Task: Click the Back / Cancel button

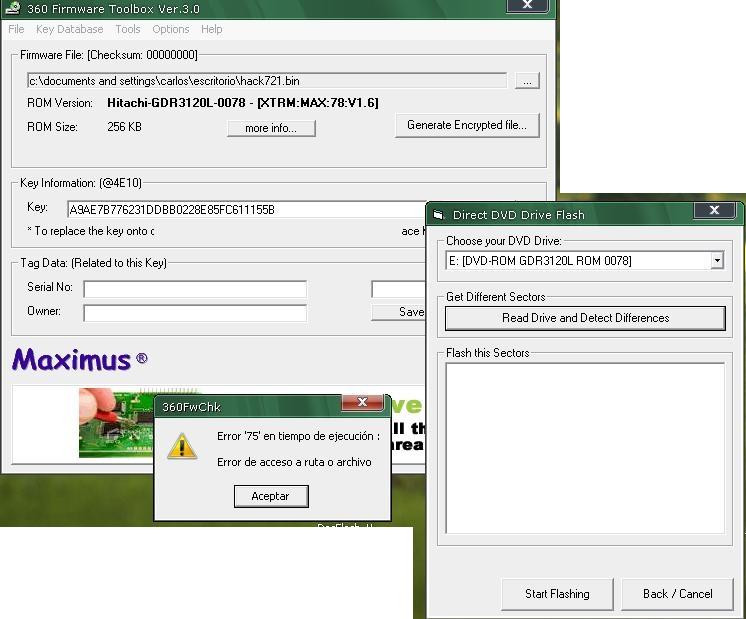Action: (x=677, y=594)
